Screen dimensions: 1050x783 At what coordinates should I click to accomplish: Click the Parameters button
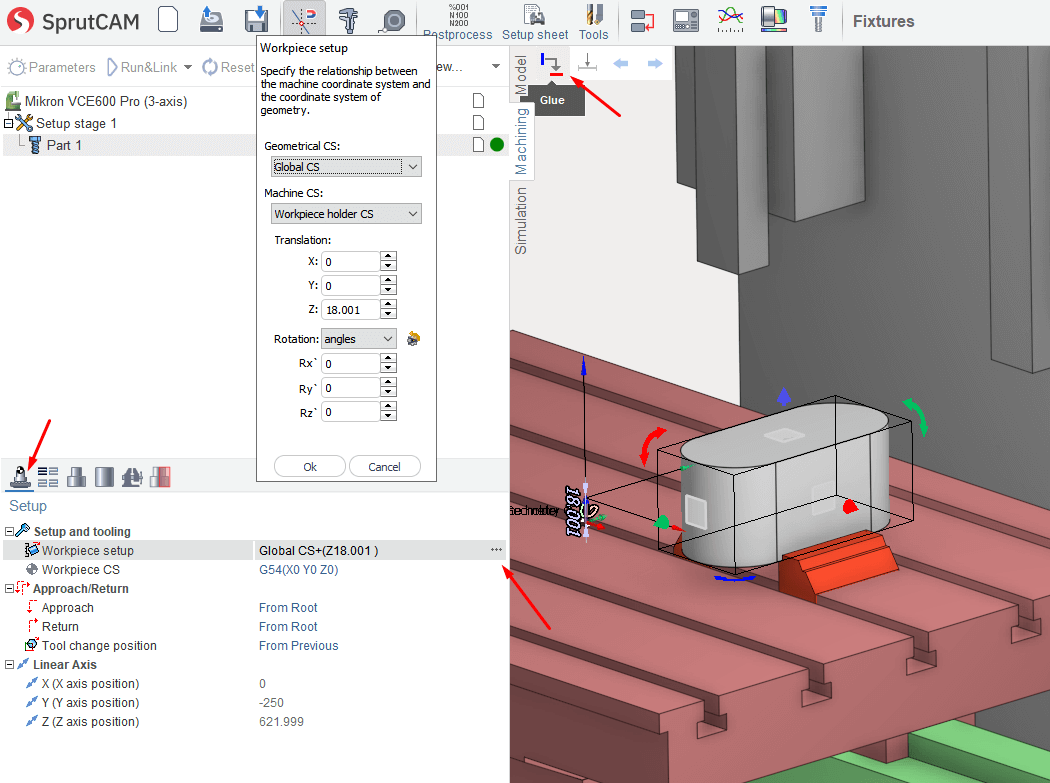[x=52, y=67]
